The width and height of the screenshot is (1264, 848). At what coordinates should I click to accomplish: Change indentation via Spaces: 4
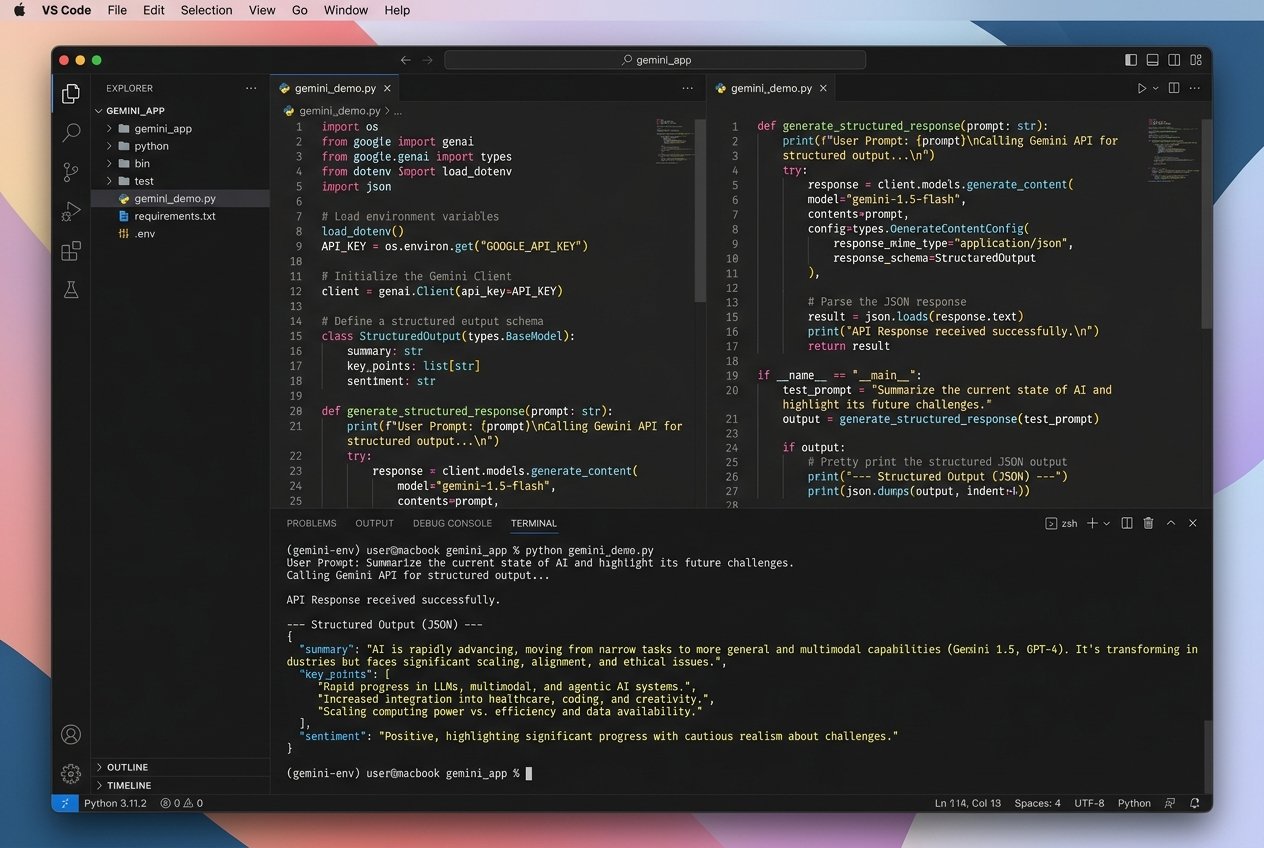[x=1037, y=803]
